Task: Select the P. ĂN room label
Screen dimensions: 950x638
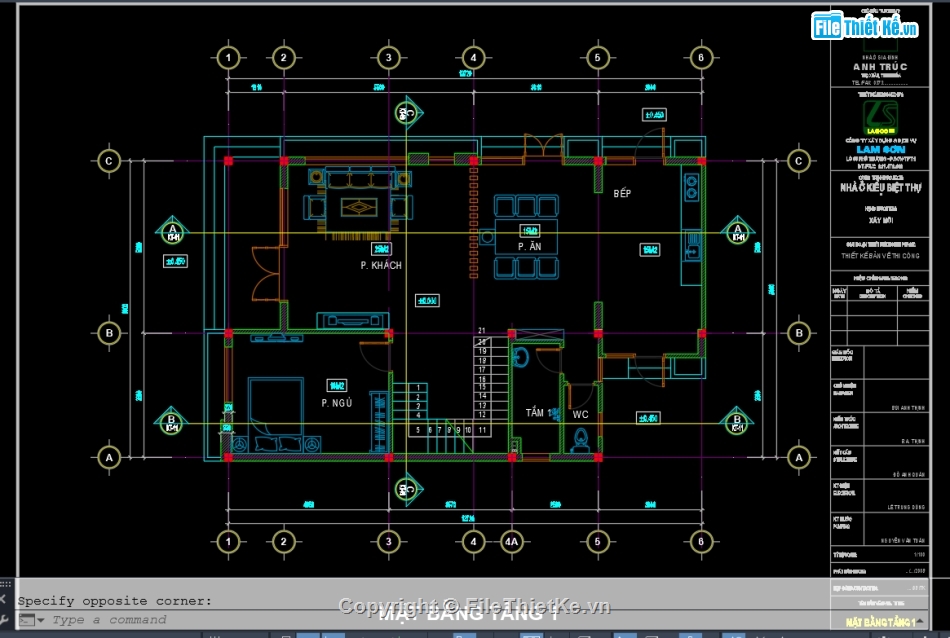Action: (530, 247)
